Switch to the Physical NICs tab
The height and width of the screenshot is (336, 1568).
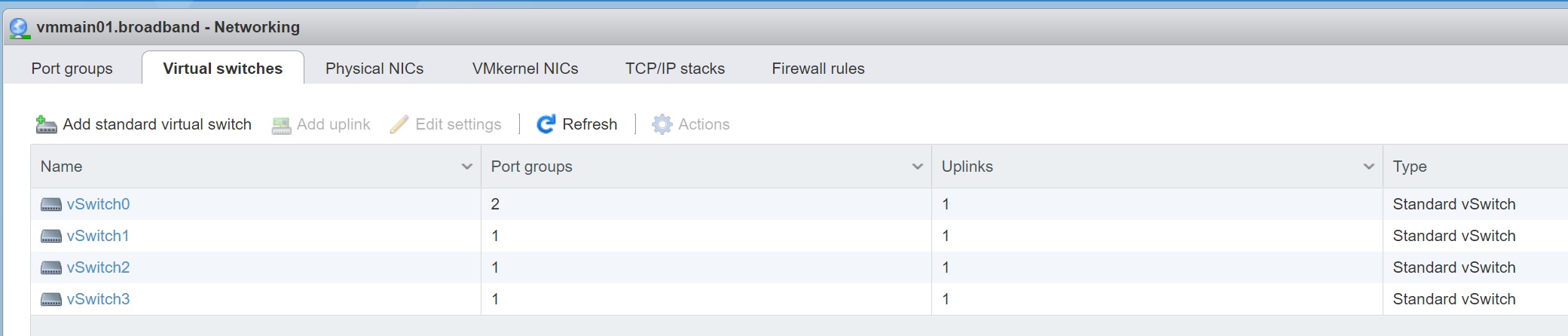[374, 69]
